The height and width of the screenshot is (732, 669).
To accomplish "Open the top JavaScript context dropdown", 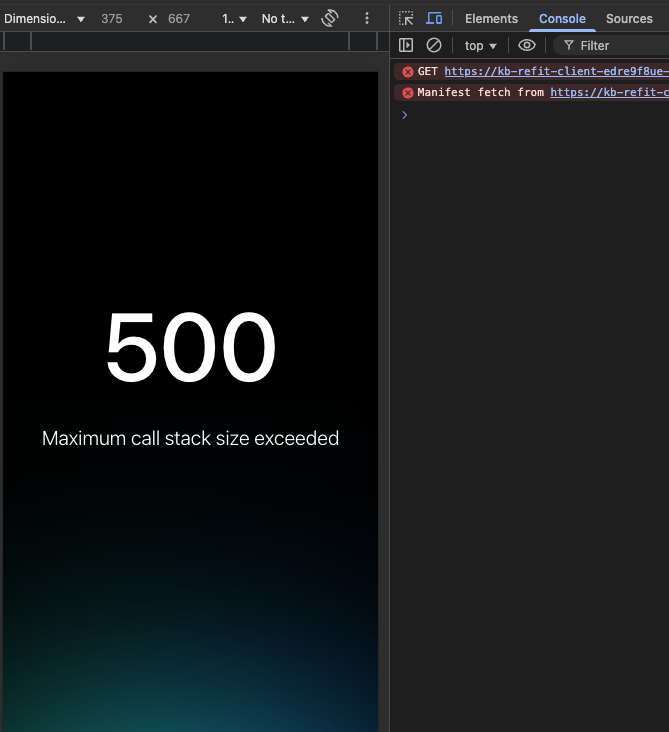I will pos(480,46).
